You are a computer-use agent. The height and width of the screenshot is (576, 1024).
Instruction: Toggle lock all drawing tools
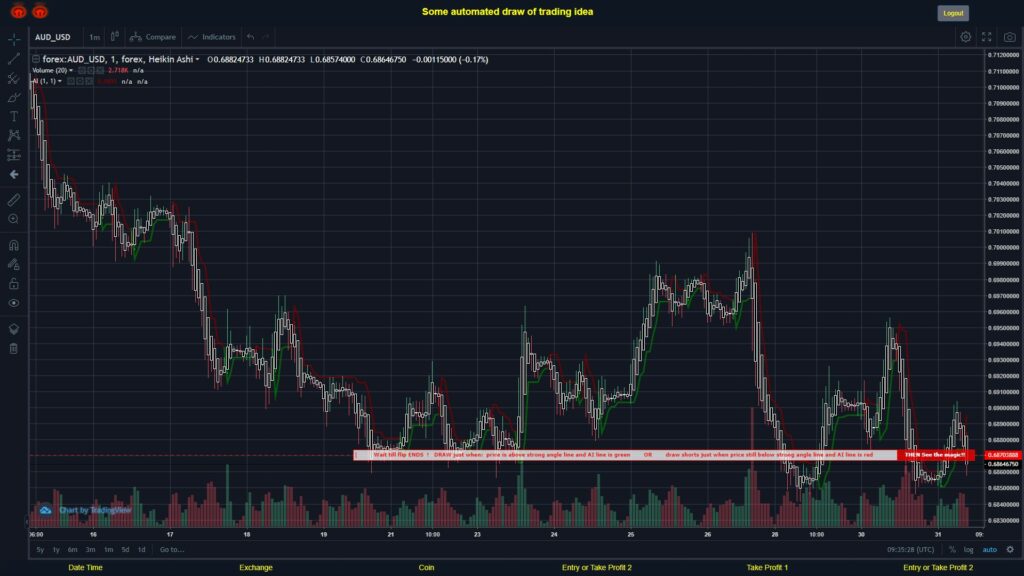[x=14, y=283]
